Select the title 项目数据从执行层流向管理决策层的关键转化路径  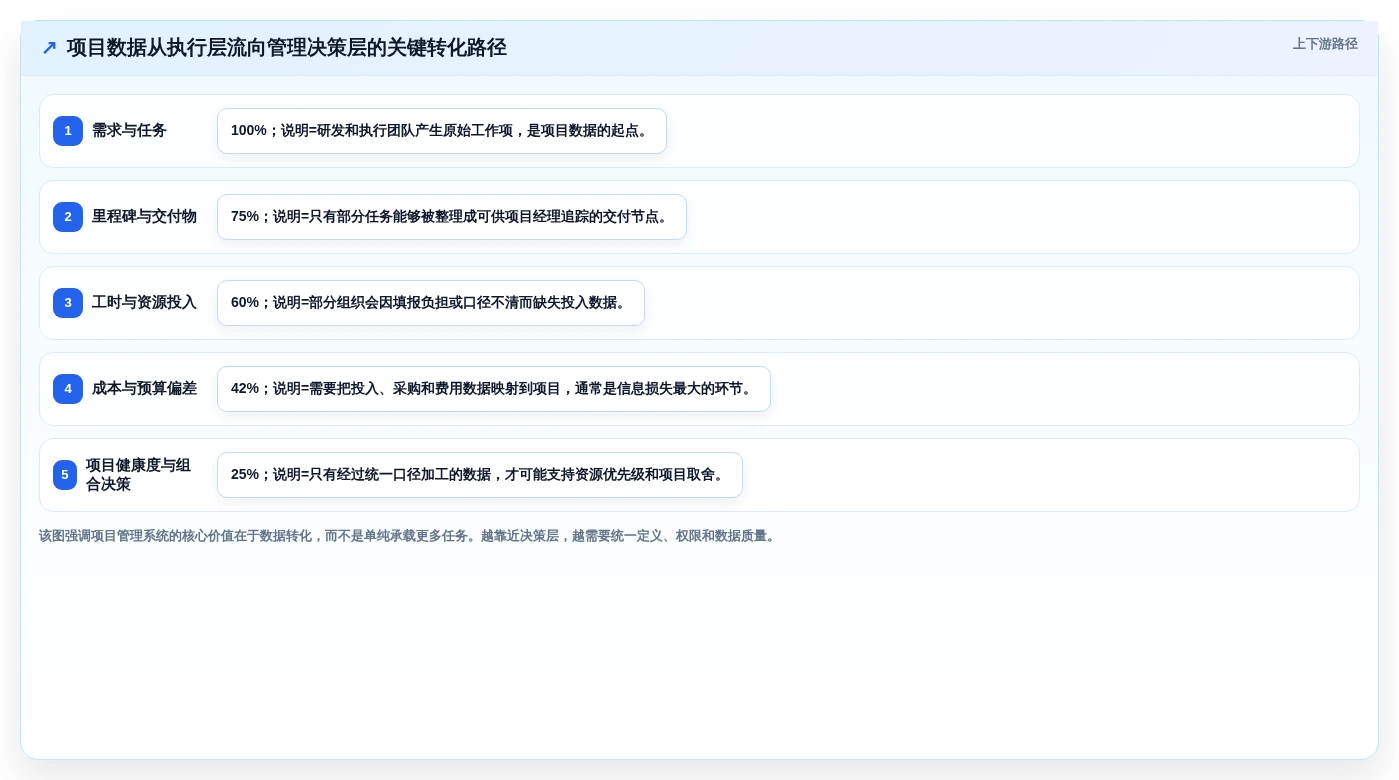287,48
